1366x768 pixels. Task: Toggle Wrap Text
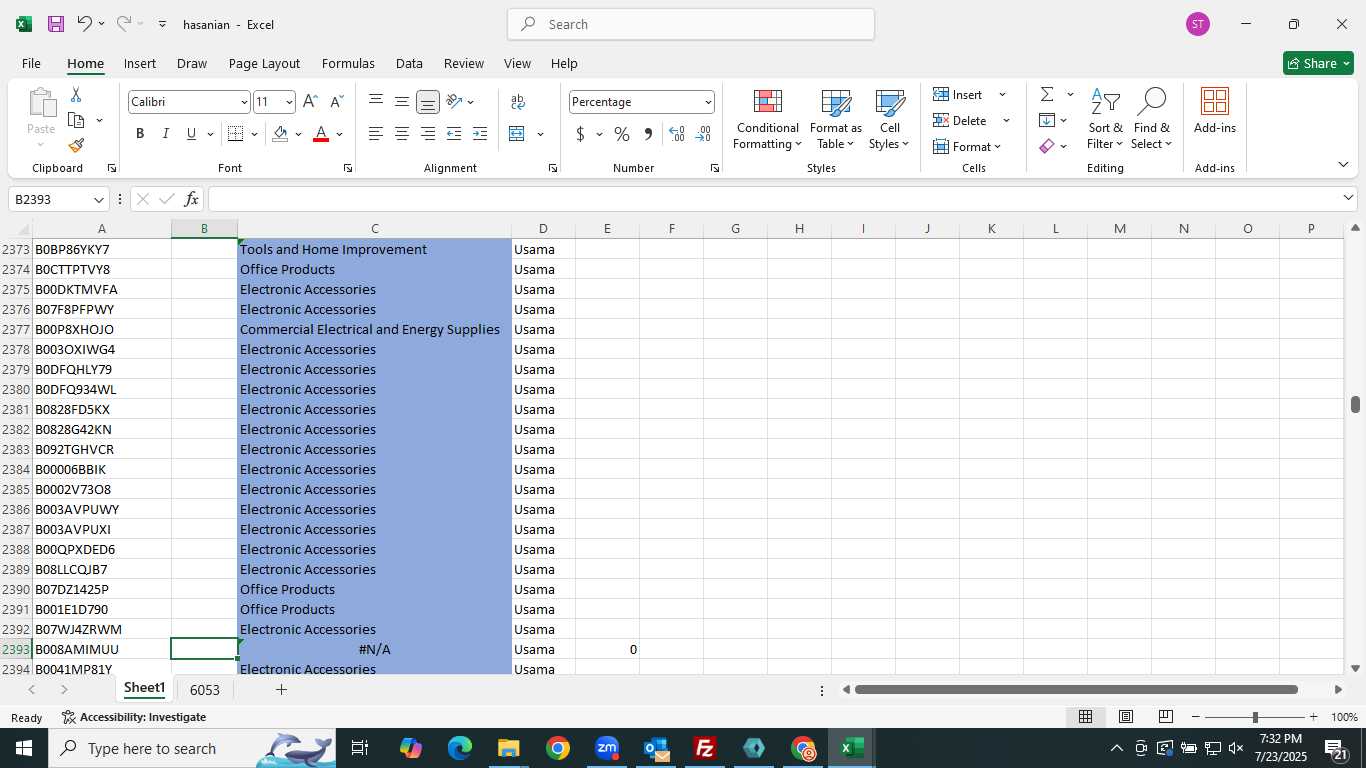pyautogui.click(x=518, y=102)
